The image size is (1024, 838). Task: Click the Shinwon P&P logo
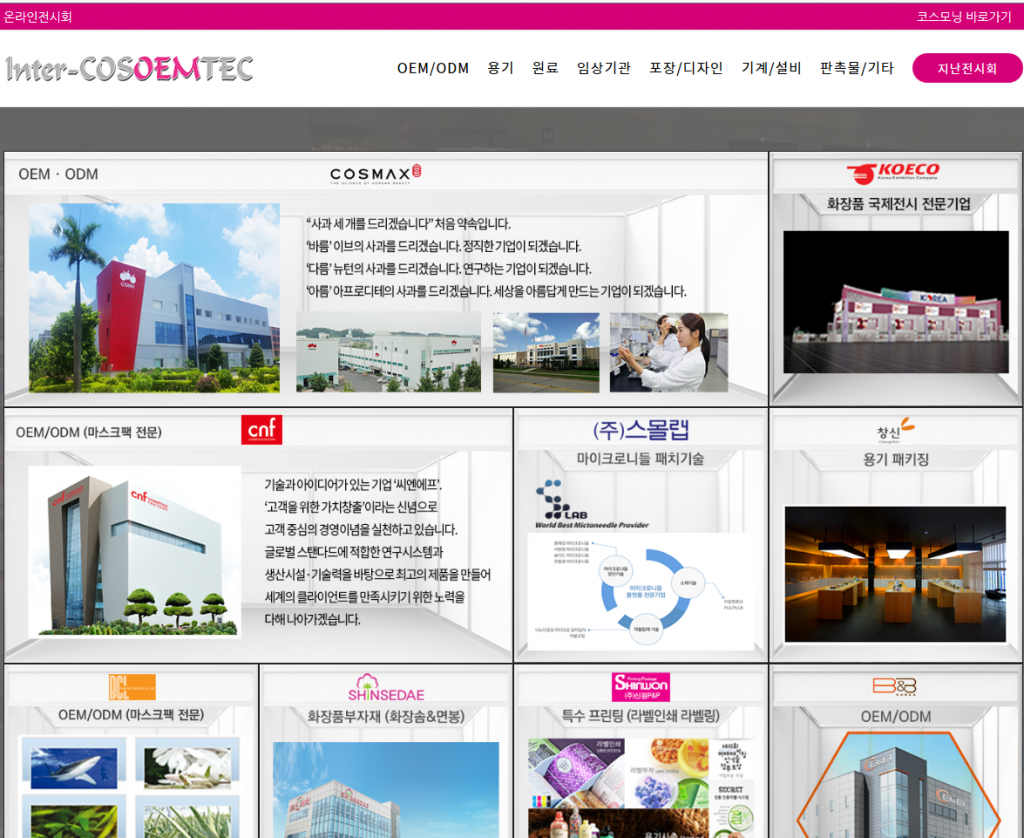pos(641,687)
